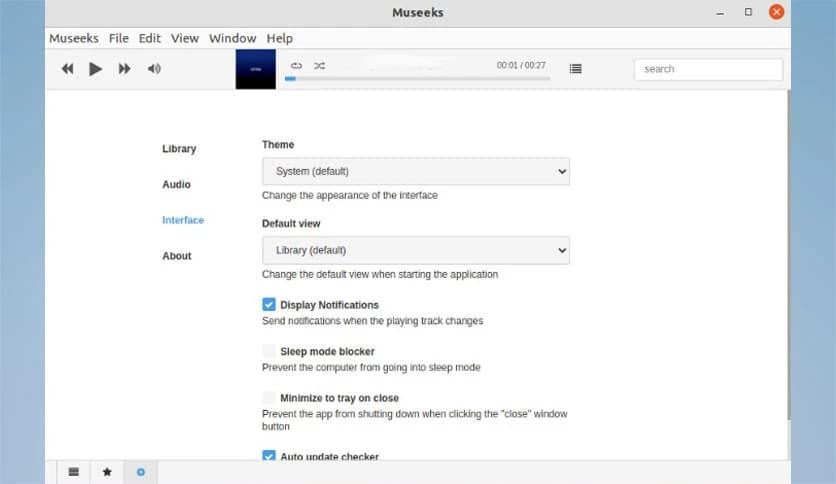836x484 pixels.
Task: Focus the search input field
Action: pyautogui.click(x=708, y=69)
